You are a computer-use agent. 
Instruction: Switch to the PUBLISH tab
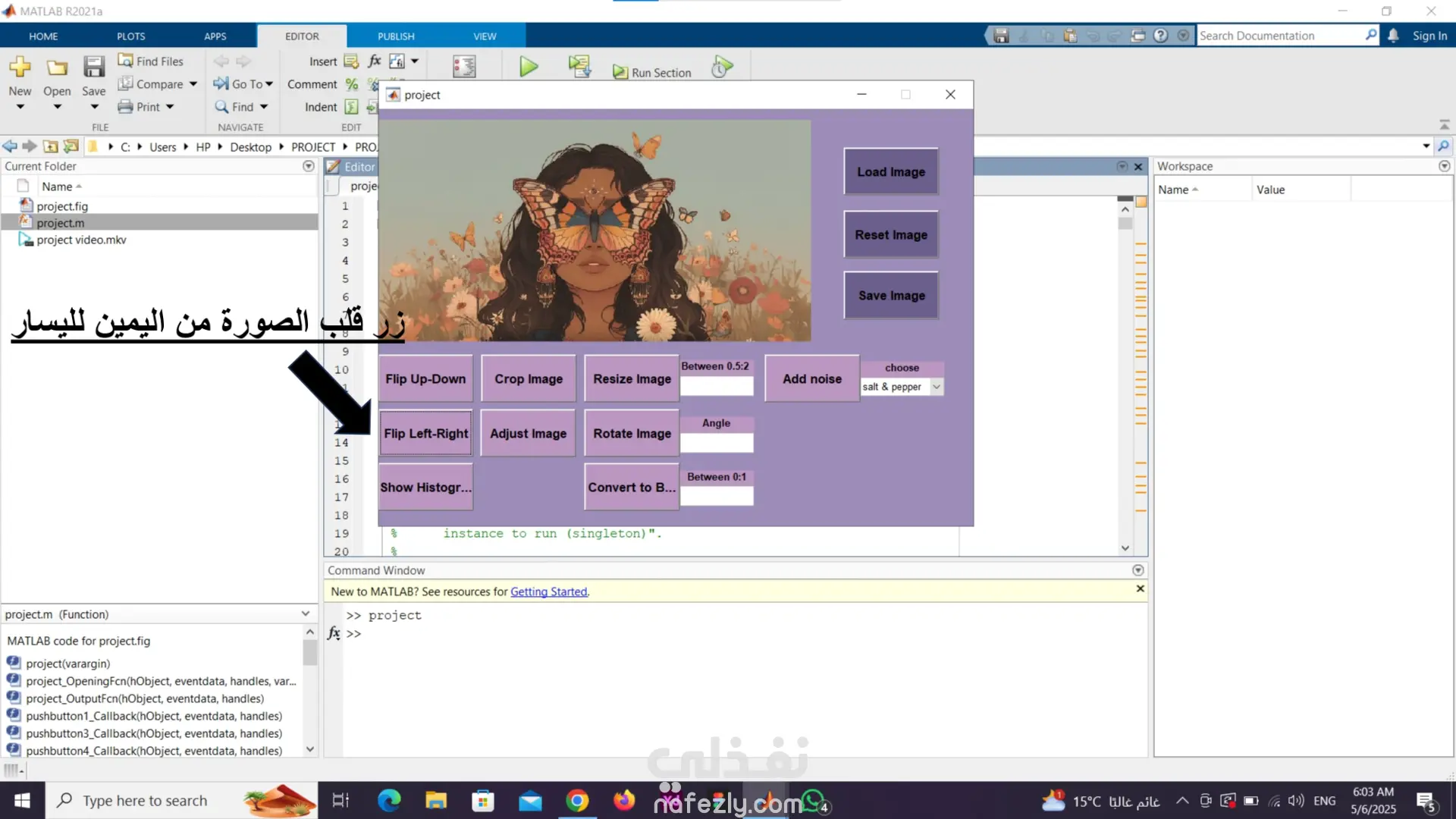[396, 36]
